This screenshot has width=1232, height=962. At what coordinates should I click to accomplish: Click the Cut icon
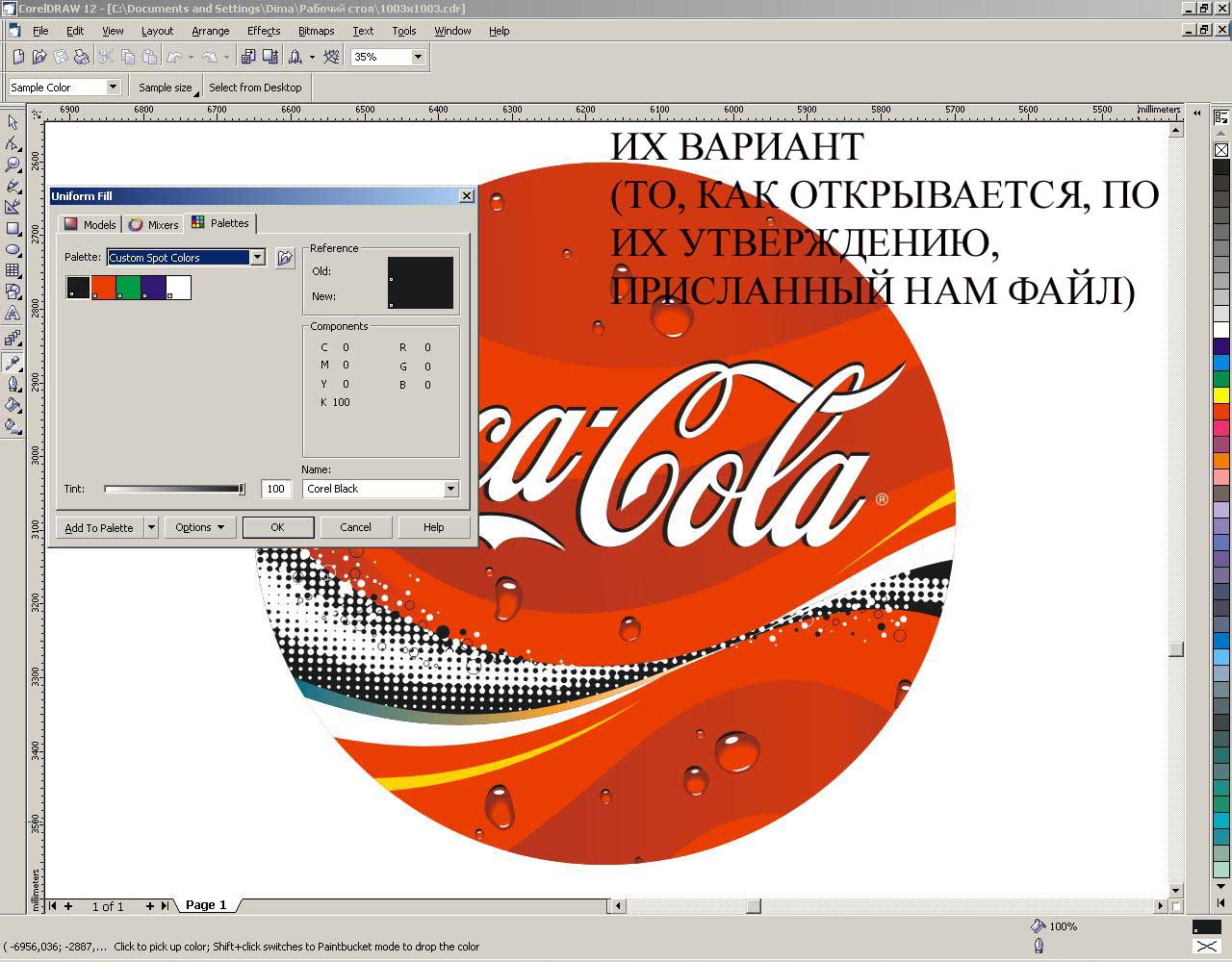(106, 57)
